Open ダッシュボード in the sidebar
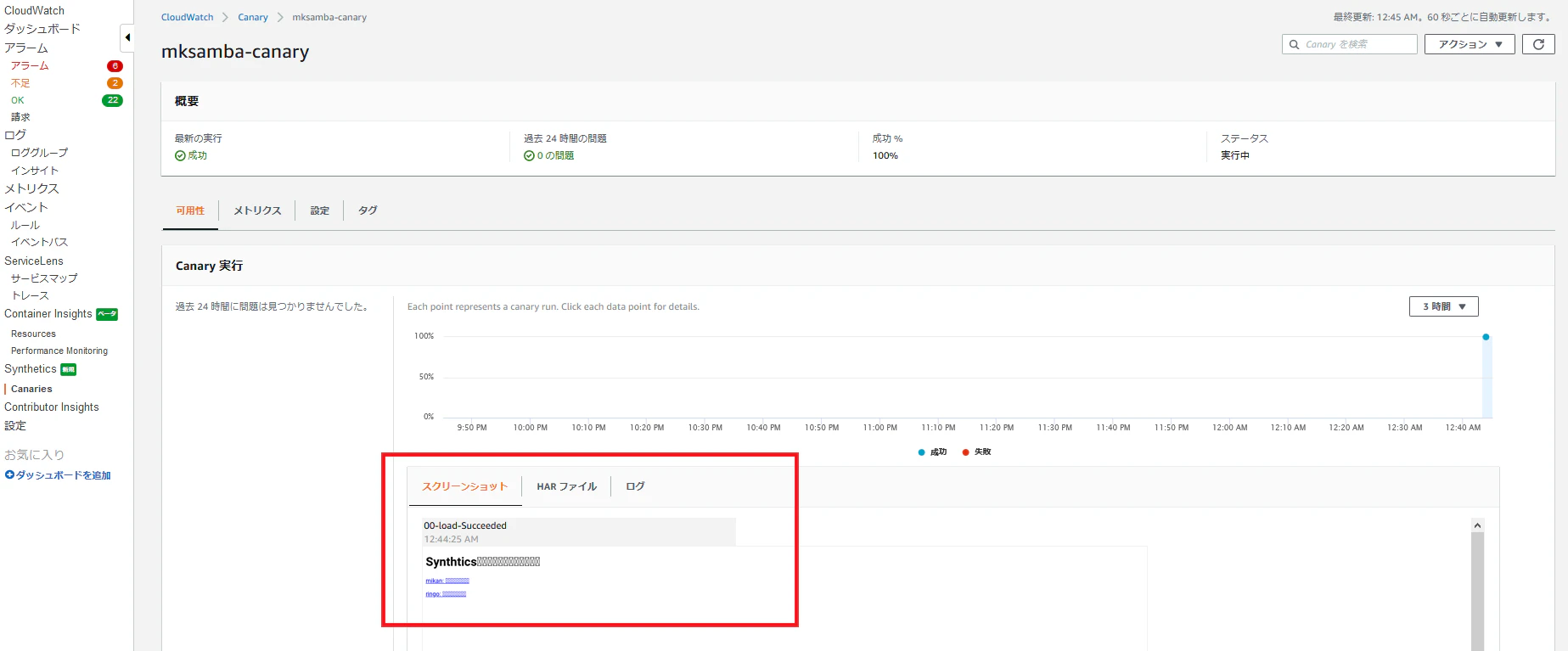1568x651 pixels. pyautogui.click(x=42, y=29)
